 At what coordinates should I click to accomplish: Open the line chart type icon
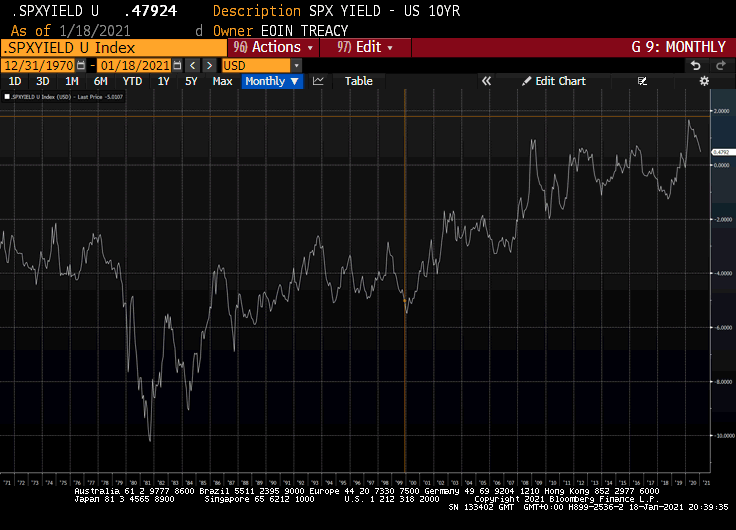tap(318, 81)
